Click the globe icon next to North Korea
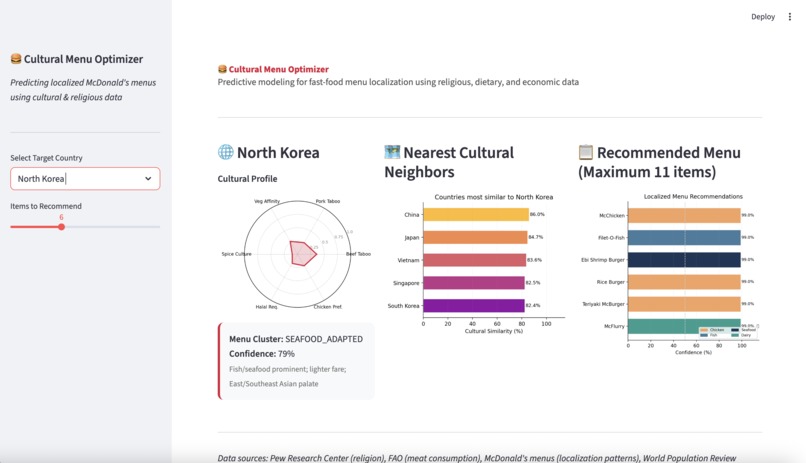 point(226,152)
